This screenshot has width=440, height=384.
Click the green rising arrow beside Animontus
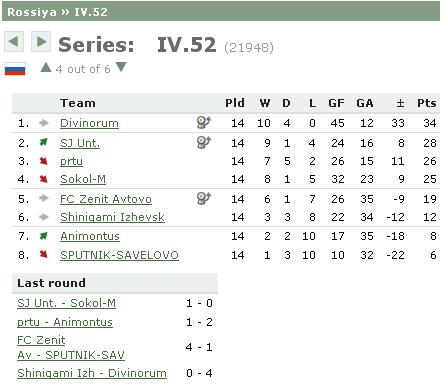44,236
